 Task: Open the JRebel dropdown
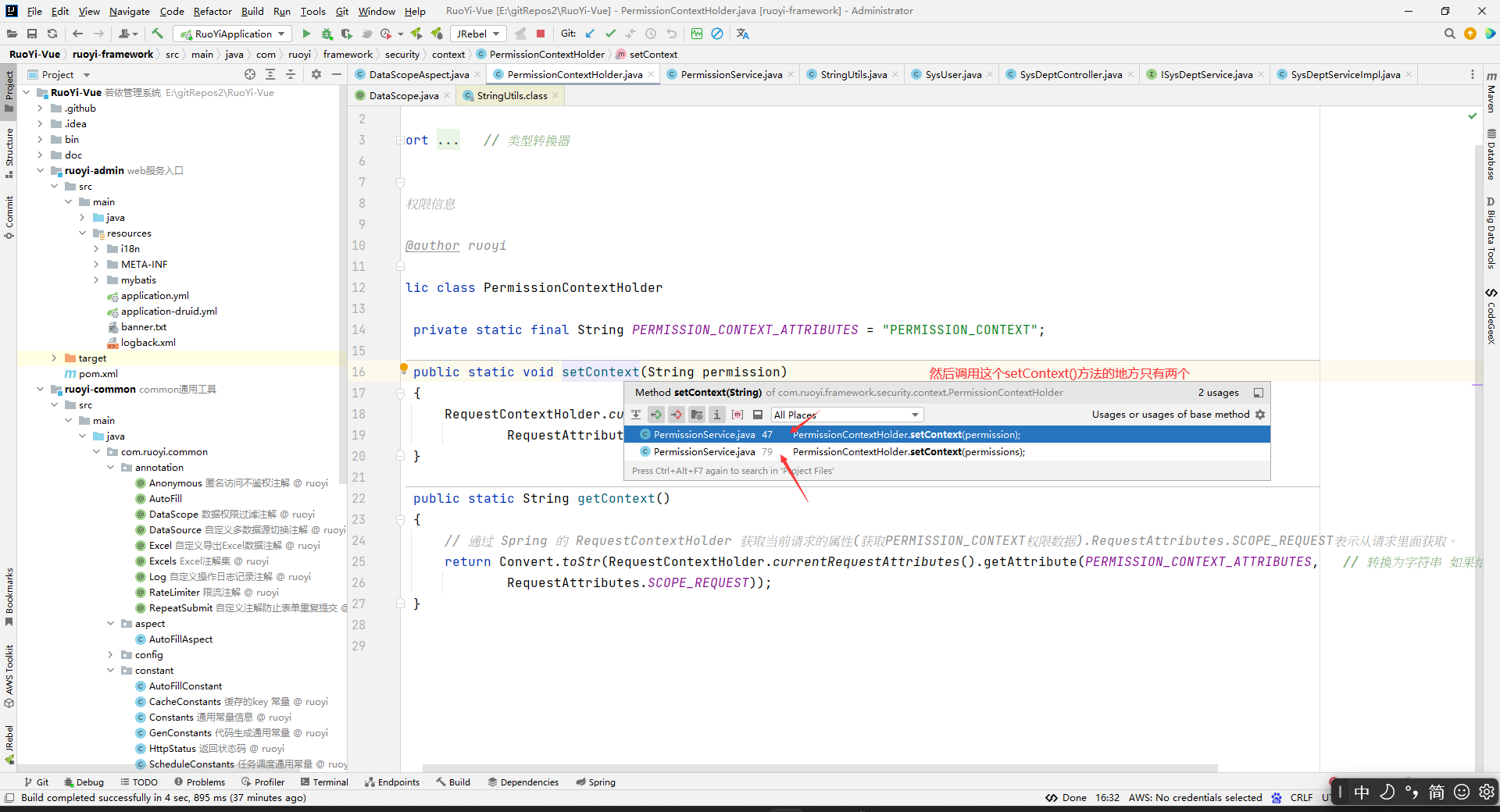[x=478, y=34]
